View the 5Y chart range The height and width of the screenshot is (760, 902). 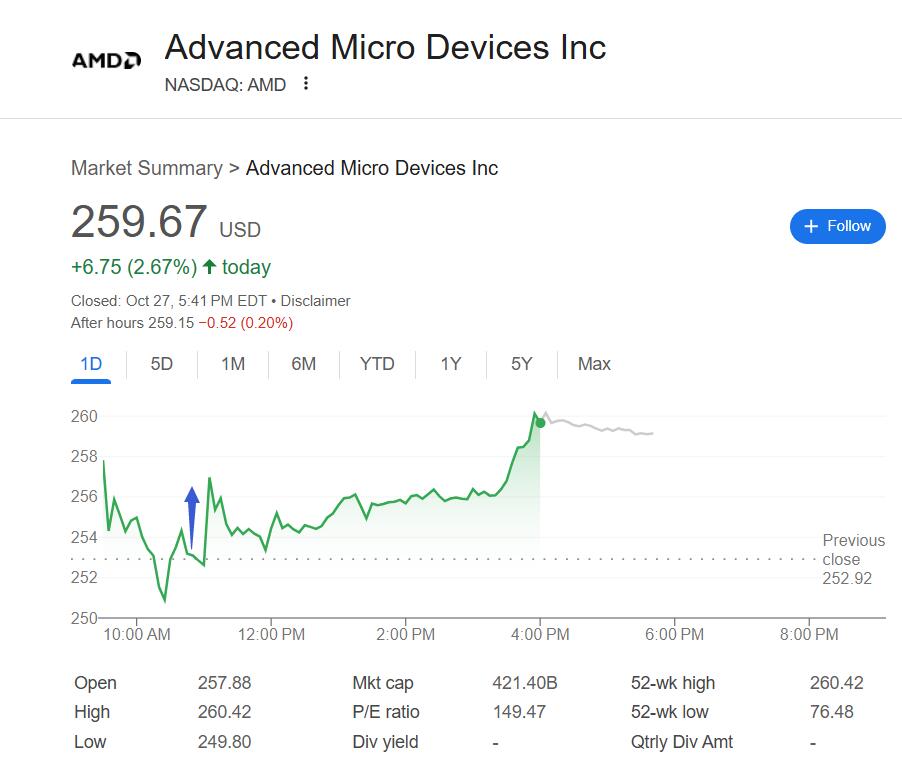[522, 364]
